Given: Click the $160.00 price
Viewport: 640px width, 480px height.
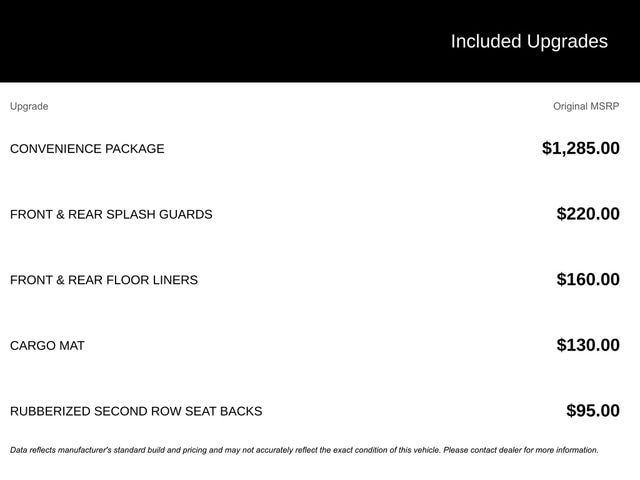Looking at the screenshot, I should [x=588, y=280].
